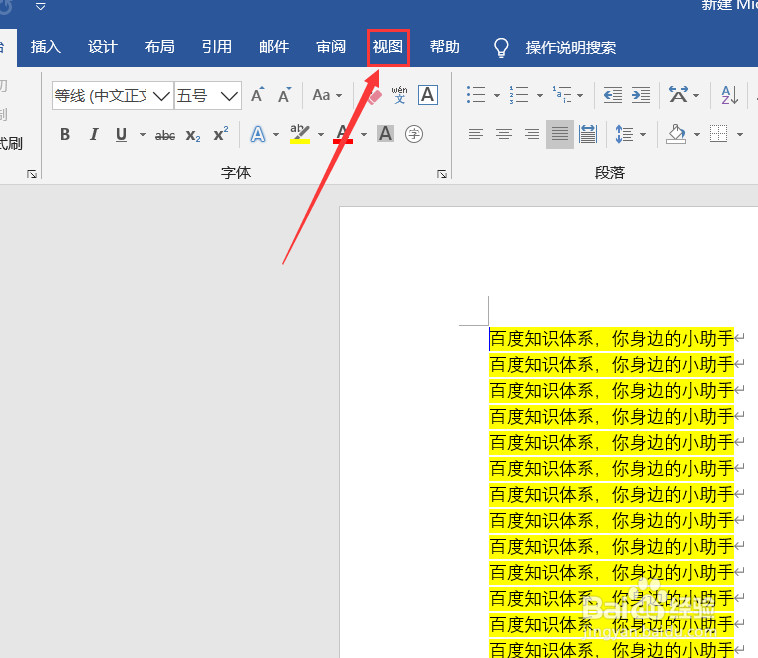Image resolution: width=758 pixels, height=658 pixels.
Task: Click the enclosed character 字 icon
Action: pos(414,134)
